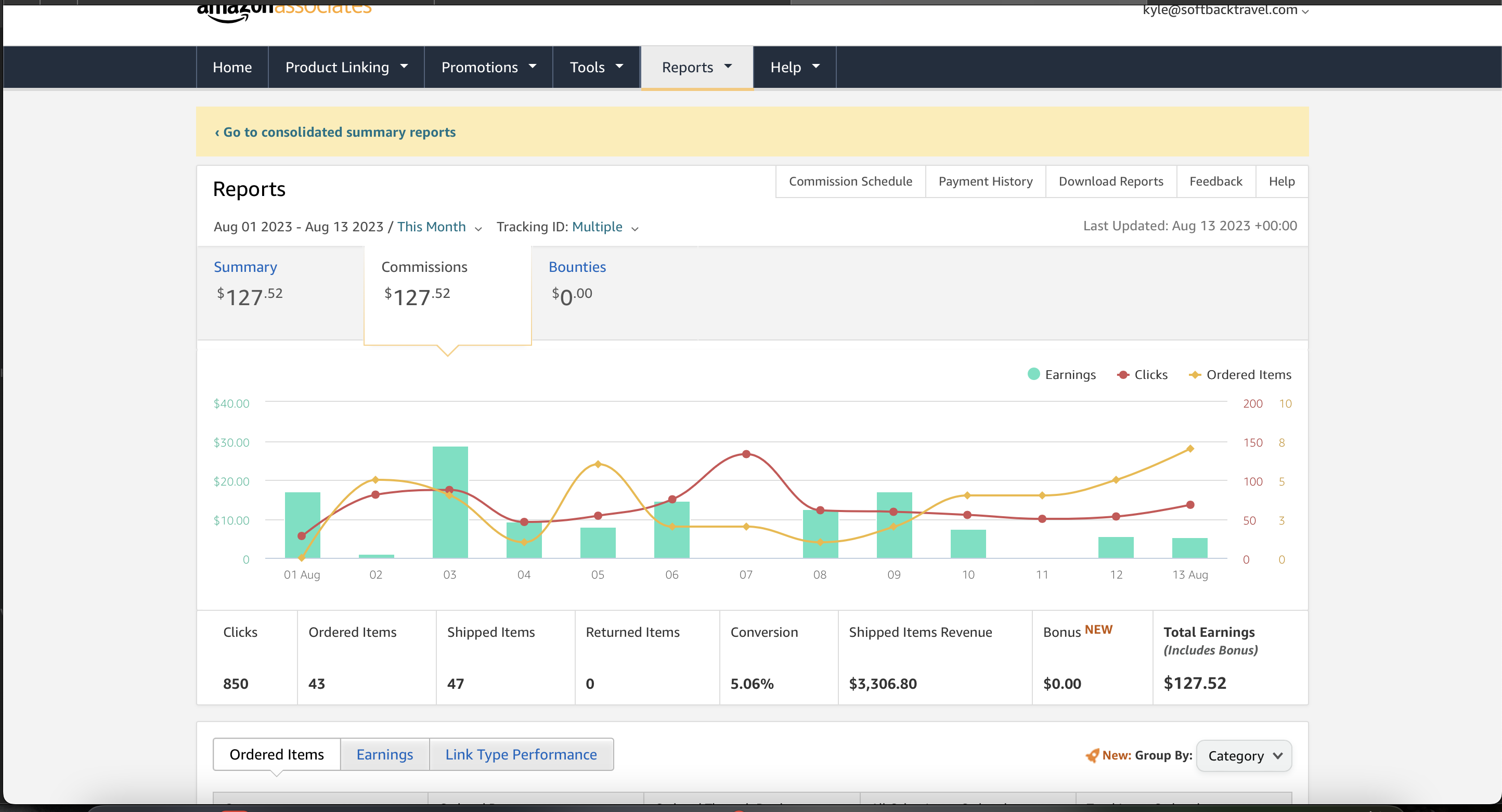
Task: Toggle Ordered Items series in legend
Action: pos(1240,374)
